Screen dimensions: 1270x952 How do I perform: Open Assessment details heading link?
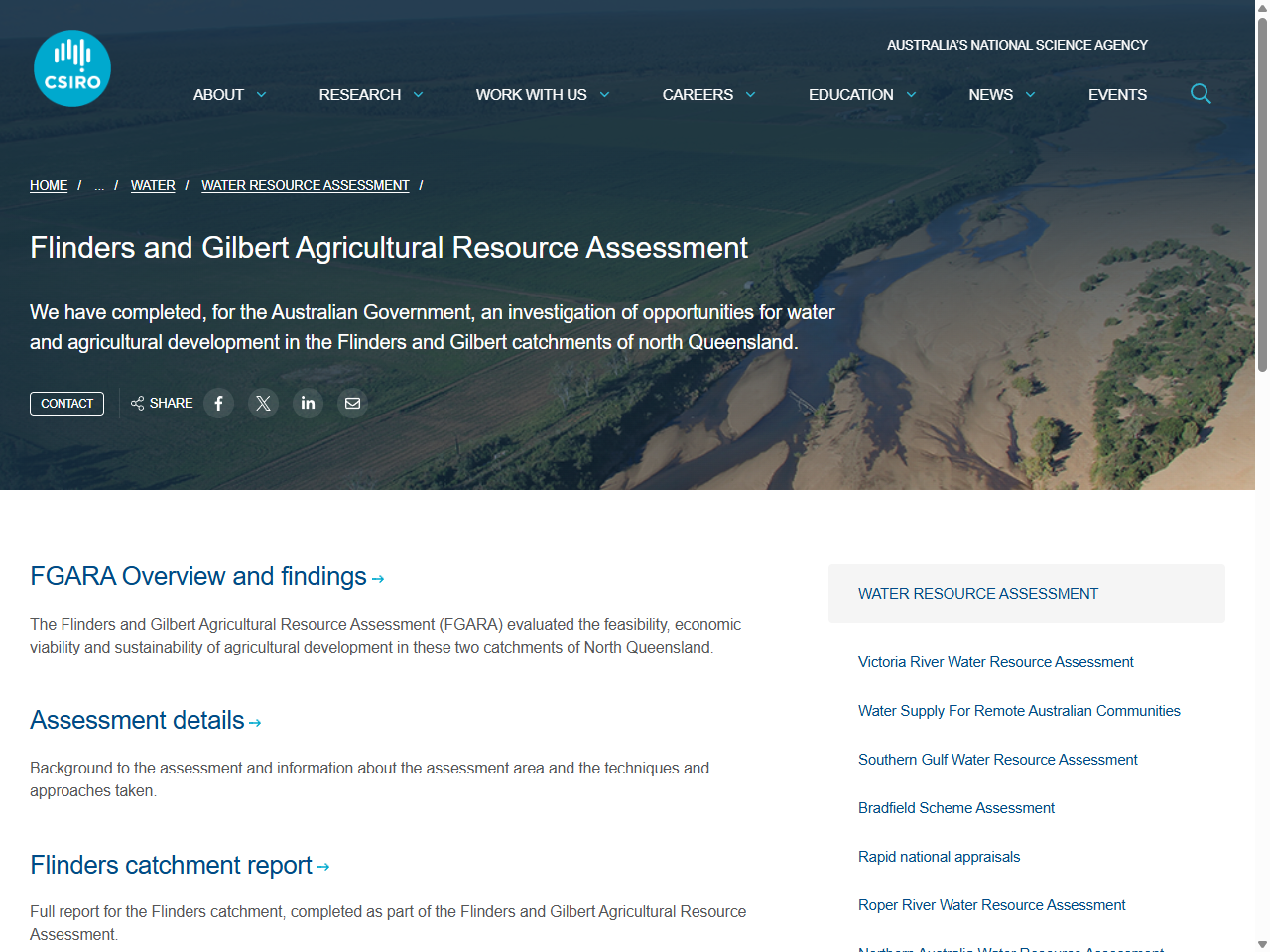[x=137, y=720]
